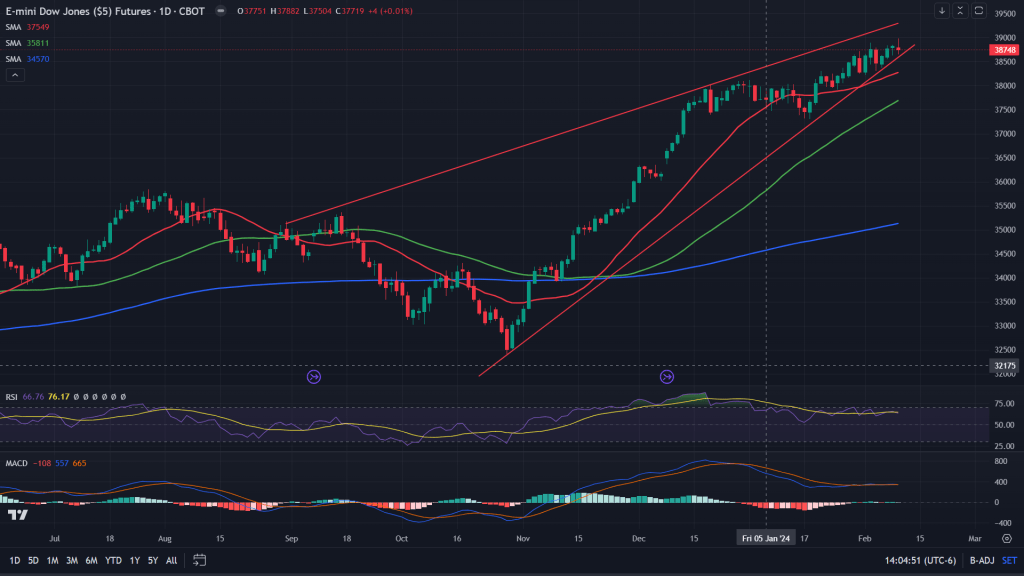The height and width of the screenshot is (576, 1024).
Task: Click the down-arrow icon at top right
Action: [x=941, y=11]
